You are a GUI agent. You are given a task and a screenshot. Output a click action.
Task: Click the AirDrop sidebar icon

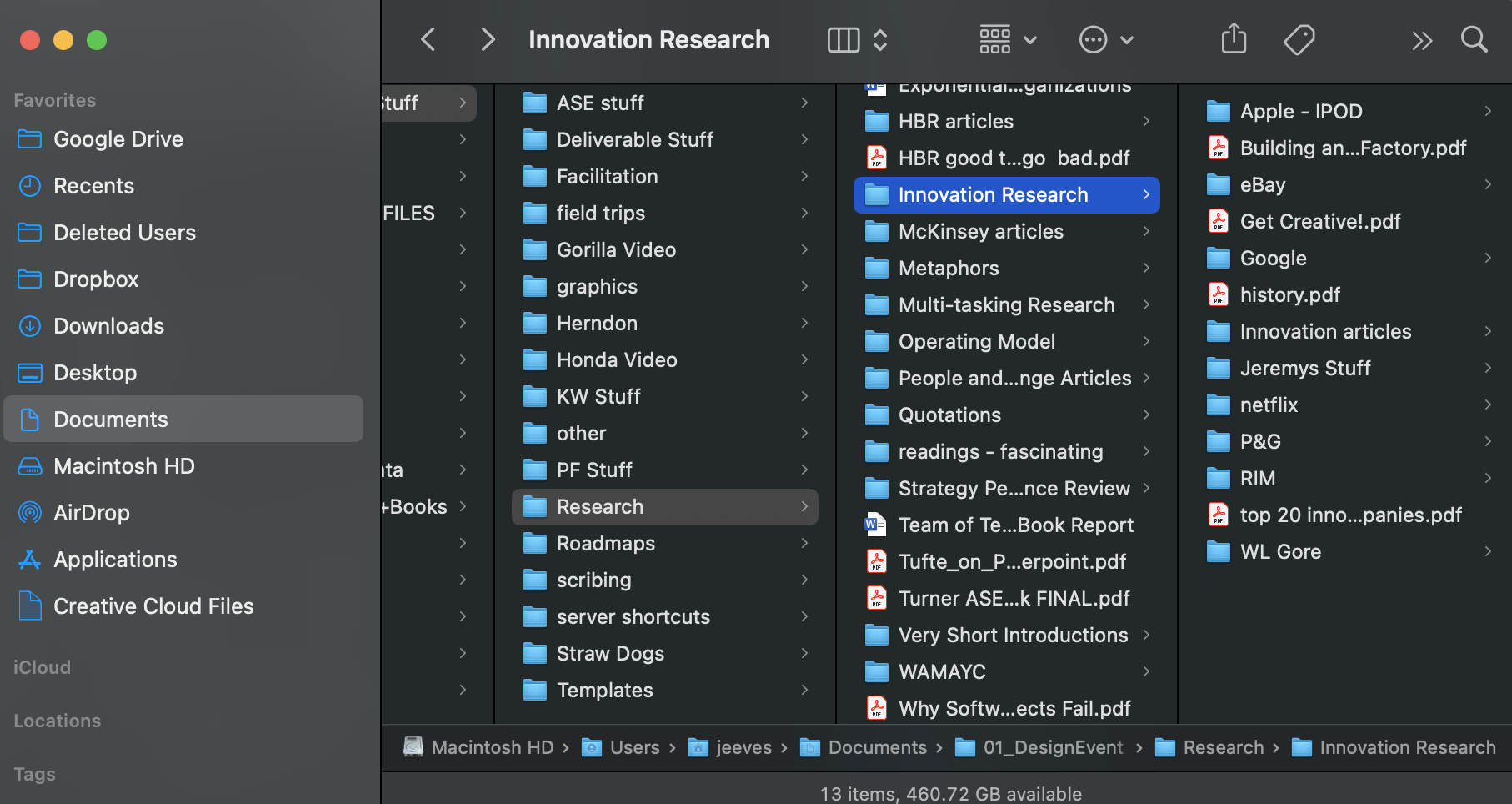click(30, 513)
